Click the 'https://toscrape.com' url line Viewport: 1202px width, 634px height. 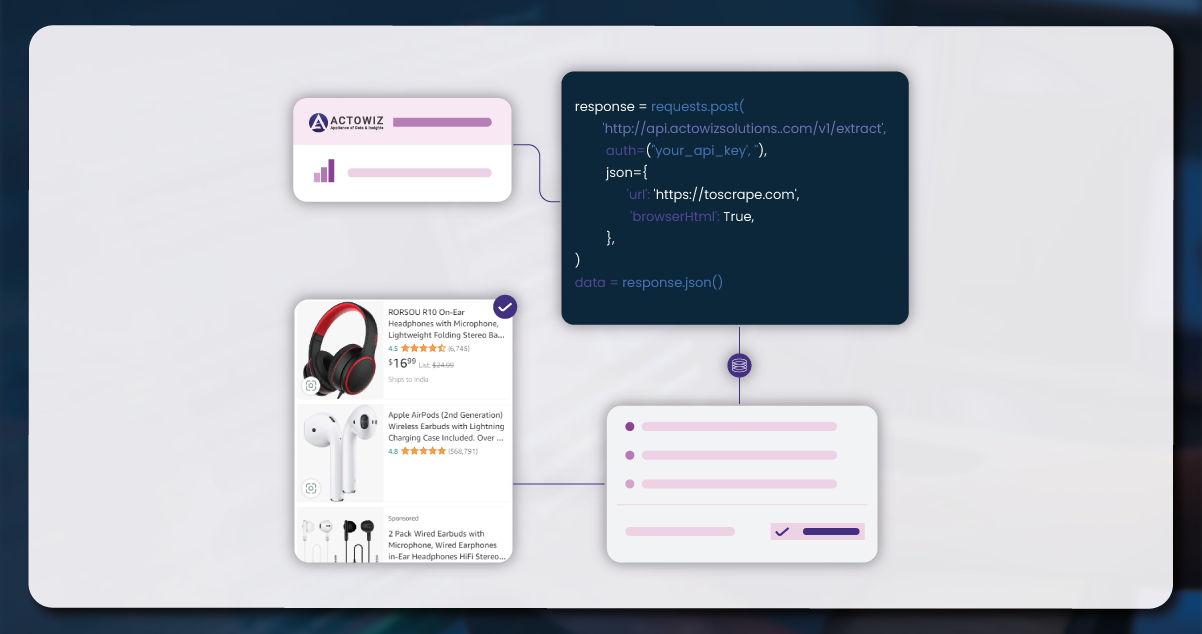(712, 194)
